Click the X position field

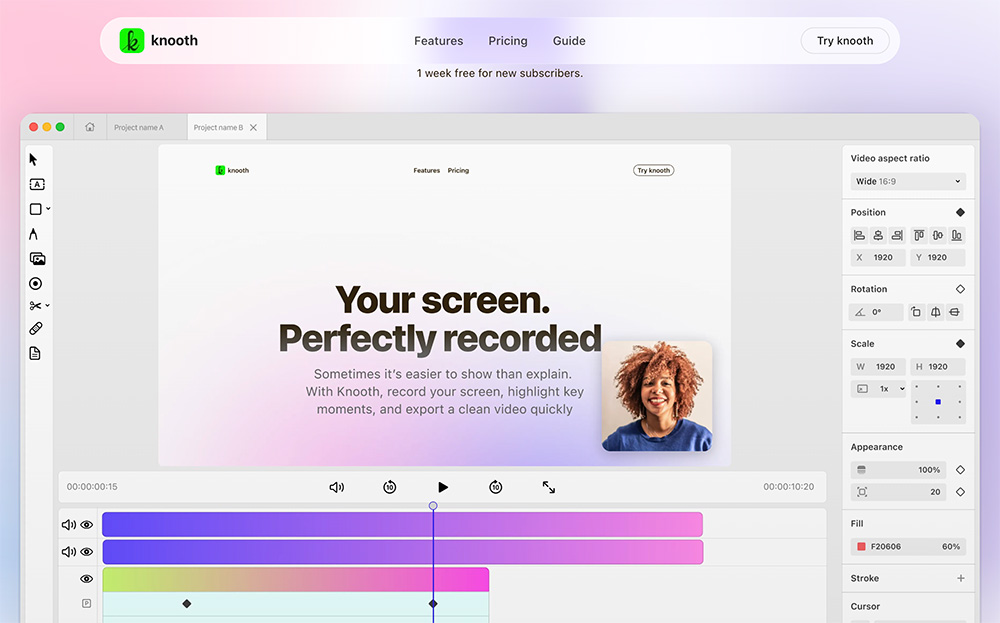pos(878,258)
